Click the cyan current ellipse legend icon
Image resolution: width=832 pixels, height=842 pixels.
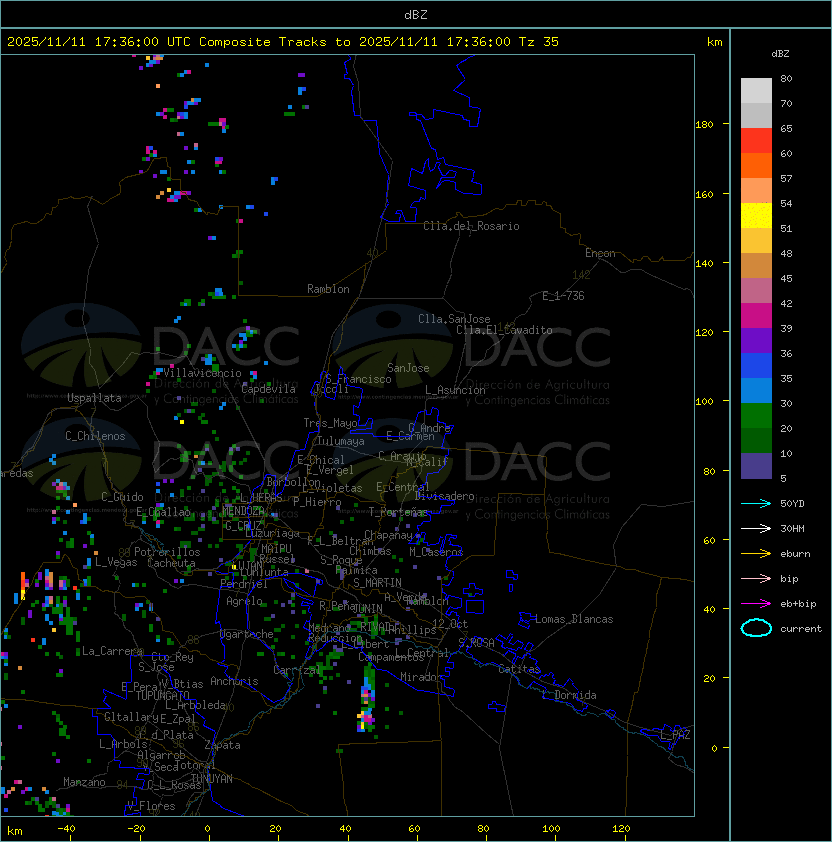[x=756, y=628]
